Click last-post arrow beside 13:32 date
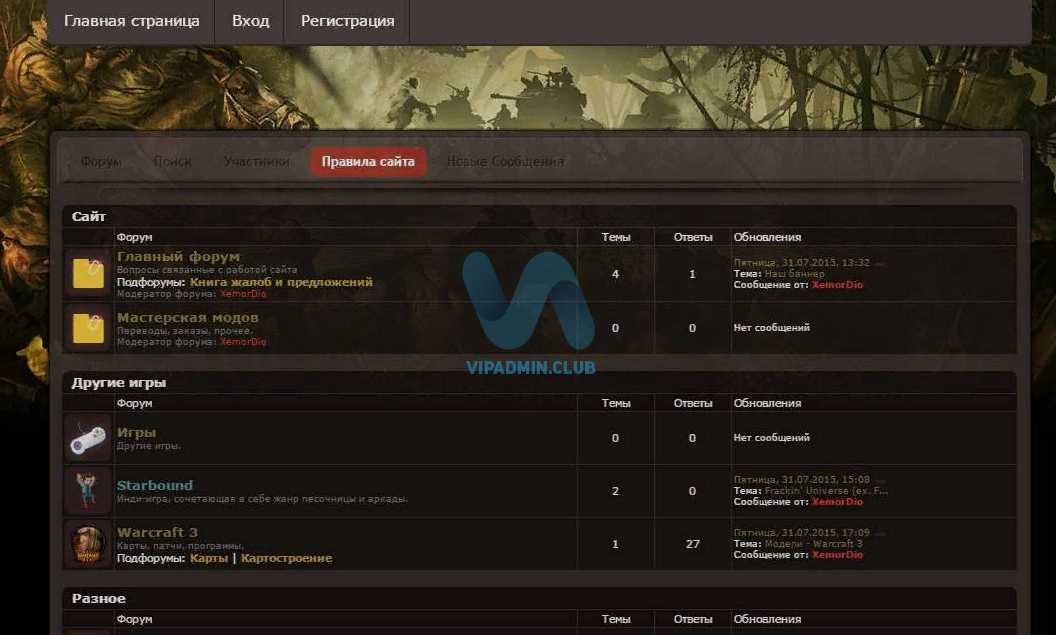 880,263
